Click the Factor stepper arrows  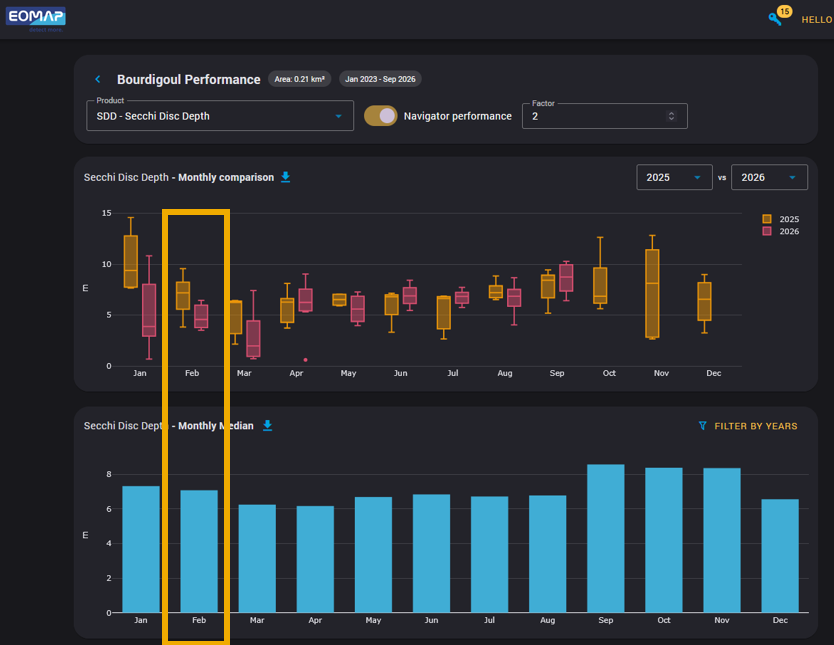671,116
